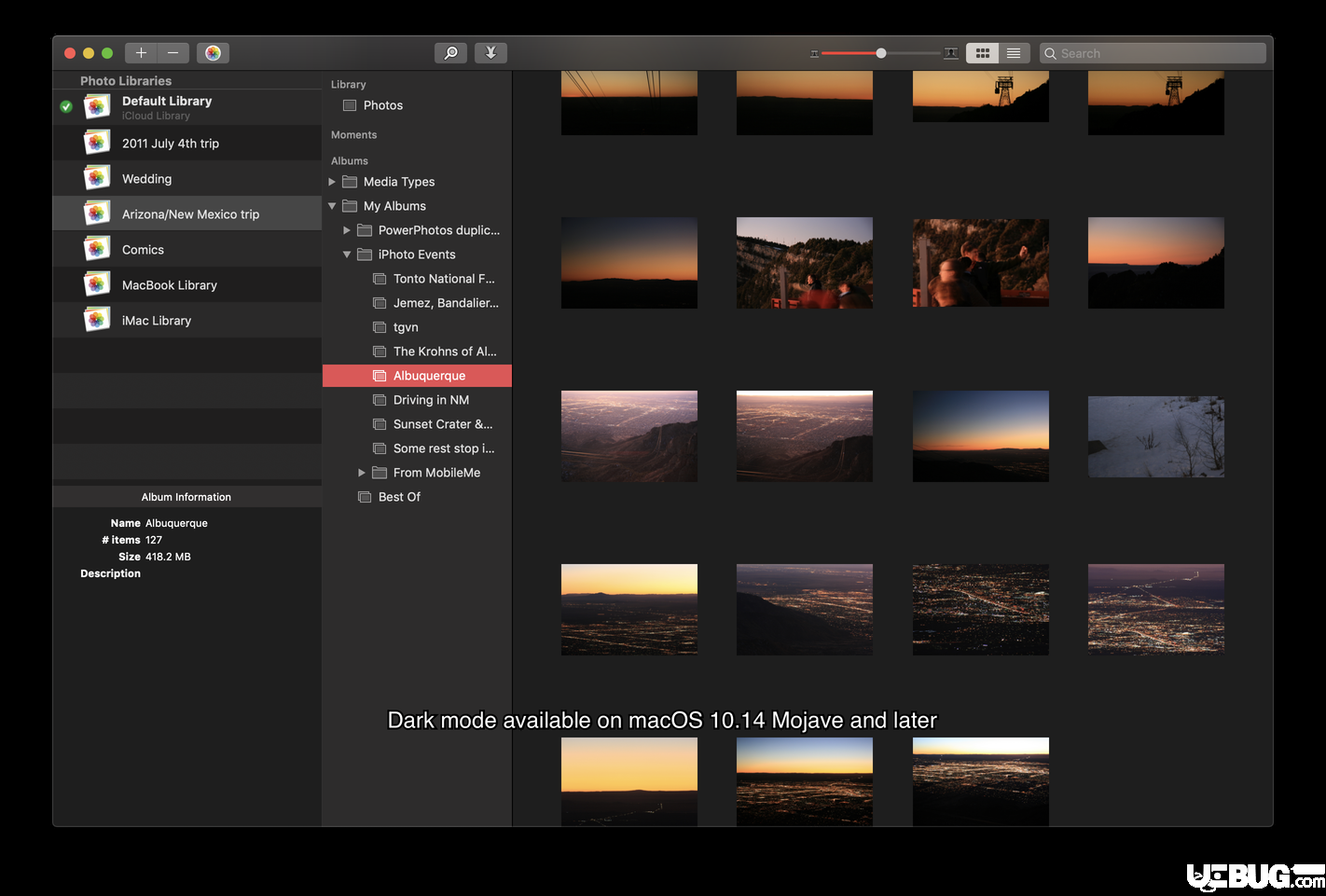Click the album name value Albuquerque
Viewport: 1326px width, 896px height.
(x=176, y=523)
